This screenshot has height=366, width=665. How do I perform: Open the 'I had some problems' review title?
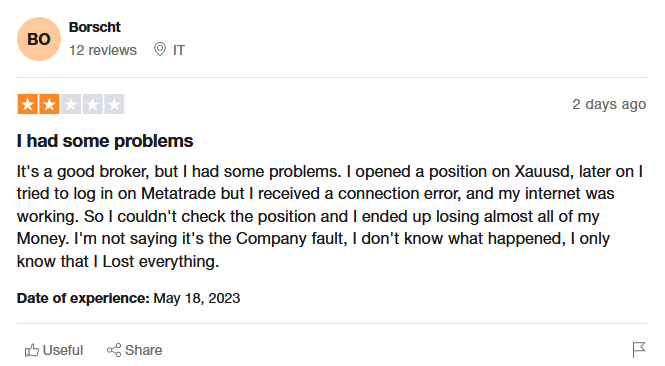[105, 141]
